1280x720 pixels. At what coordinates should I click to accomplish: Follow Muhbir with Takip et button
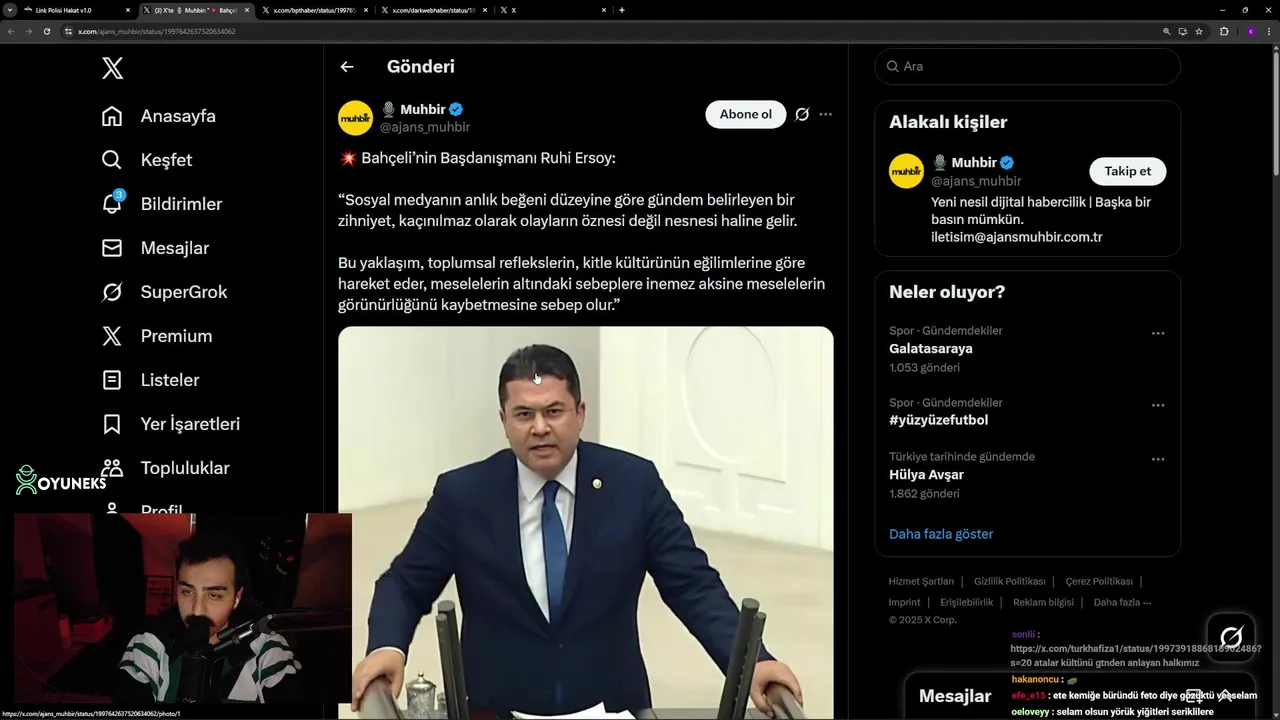[1128, 171]
